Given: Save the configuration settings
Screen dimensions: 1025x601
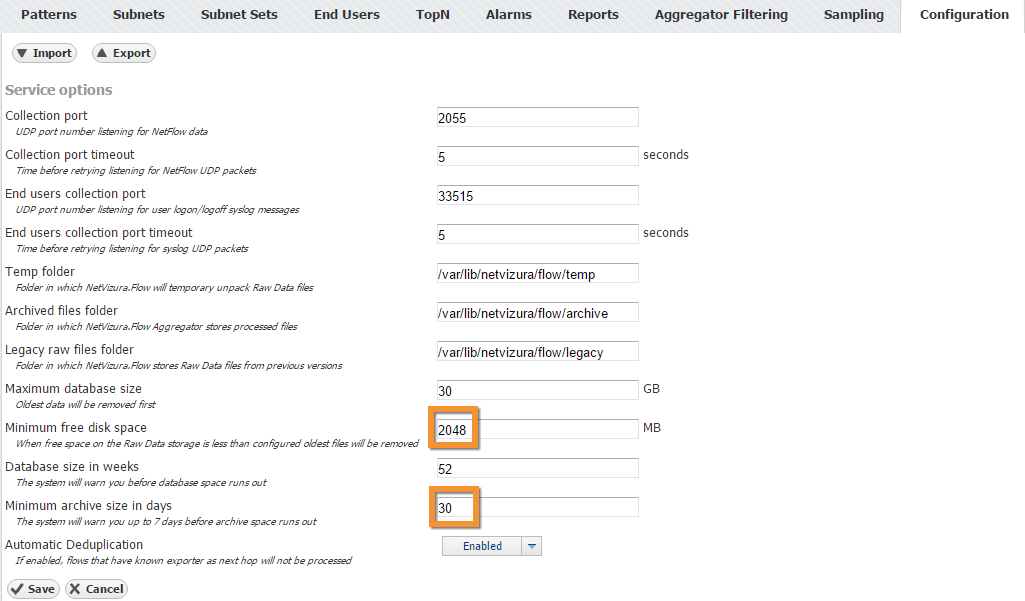Looking at the screenshot, I should tap(33, 589).
